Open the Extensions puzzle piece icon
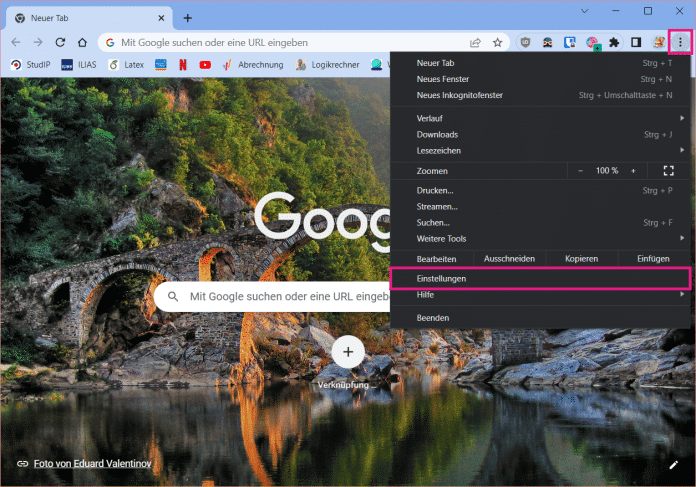Viewport: 696px width, 487px height. point(614,43)
